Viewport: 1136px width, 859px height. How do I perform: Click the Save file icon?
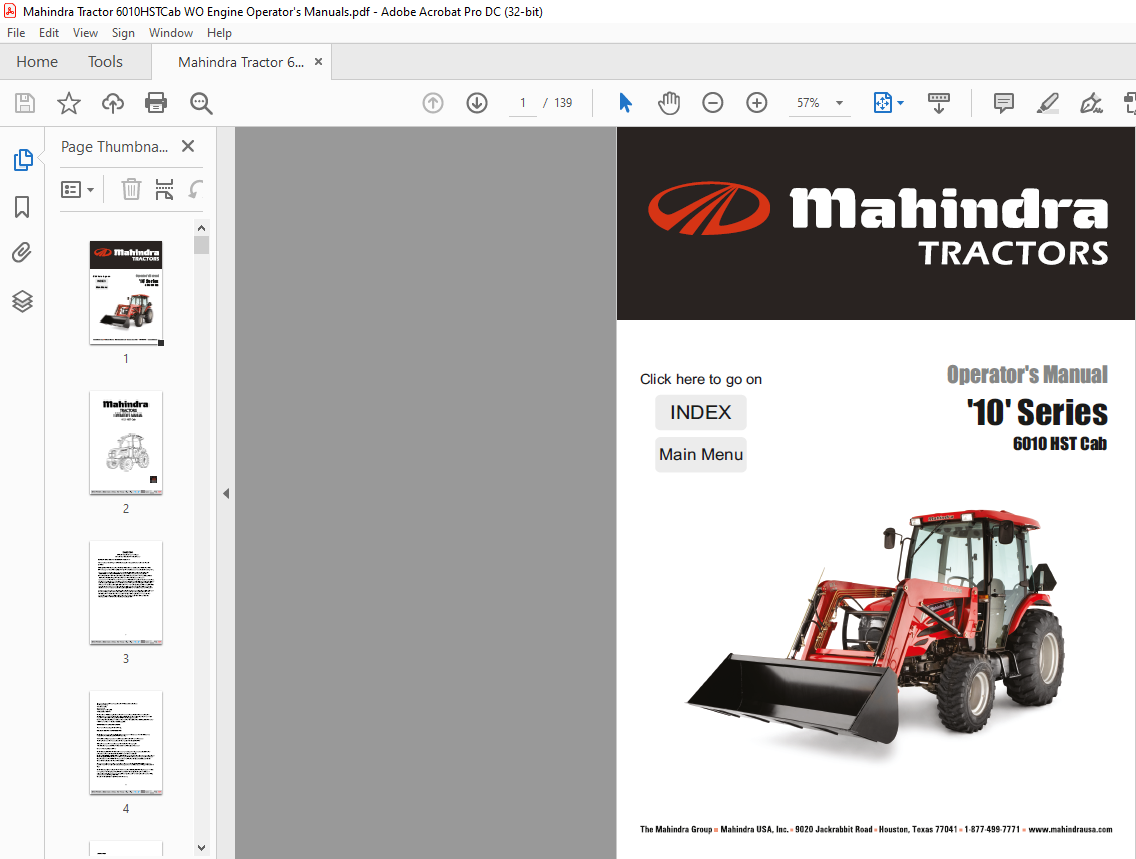coord(25,103)
